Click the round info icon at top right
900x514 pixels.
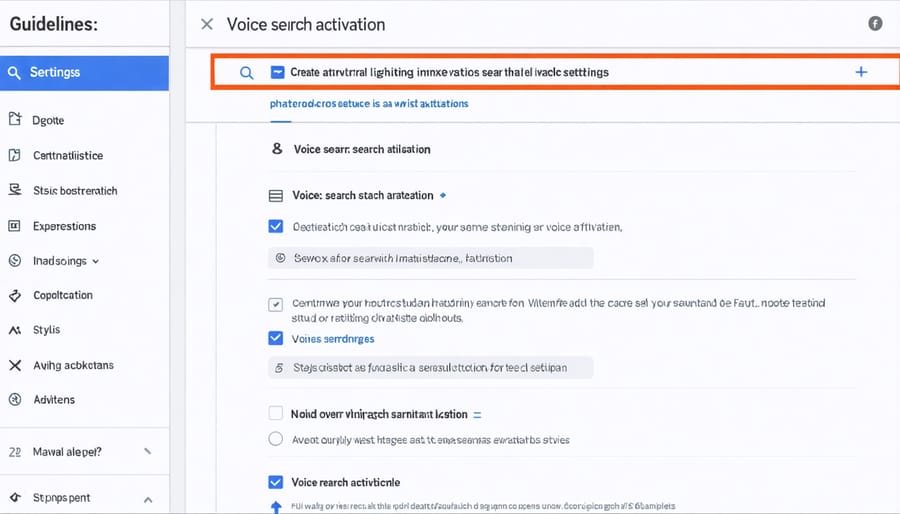(875, 23)
